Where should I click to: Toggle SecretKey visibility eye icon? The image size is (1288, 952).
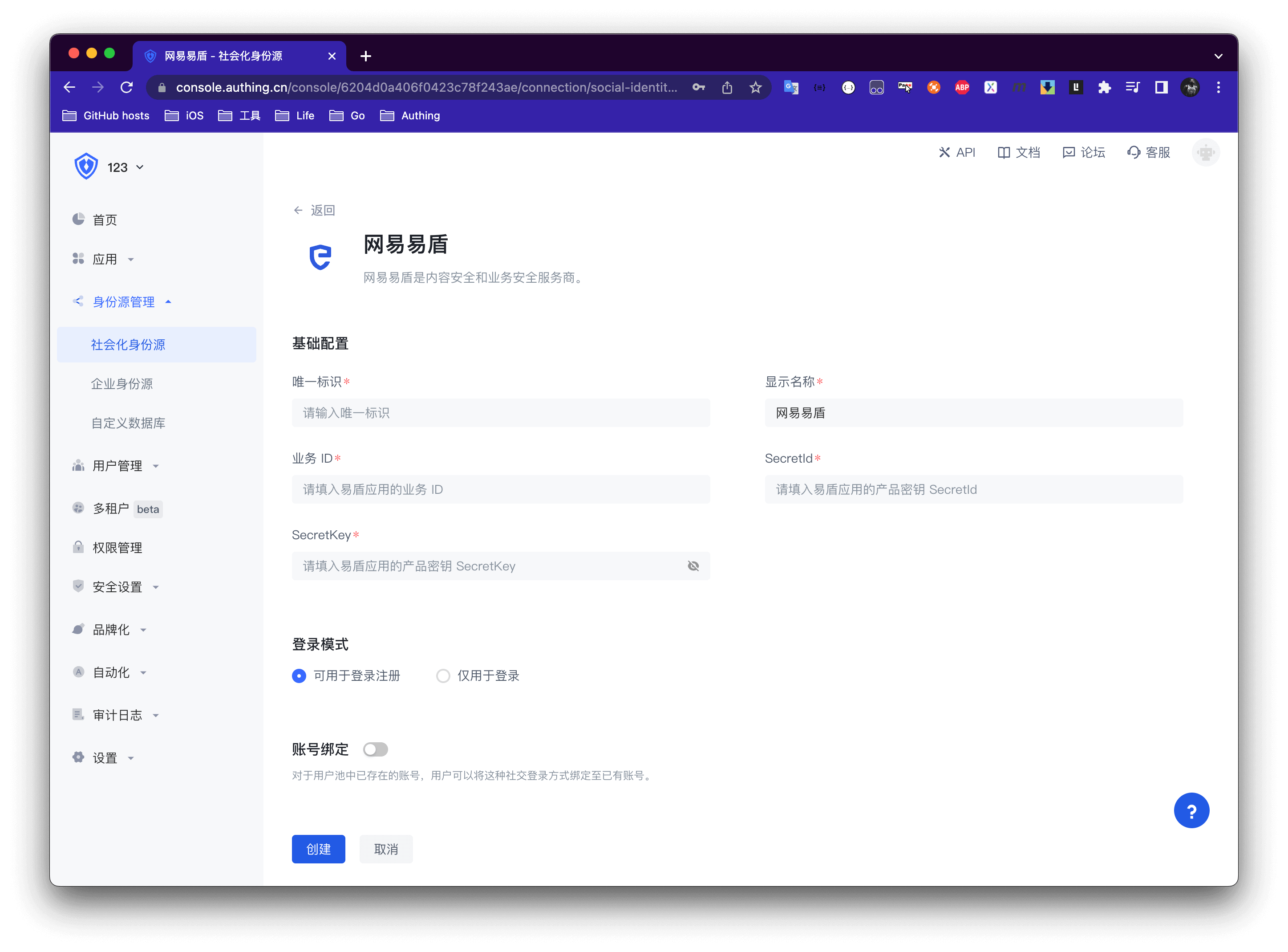tap(693, 566)
